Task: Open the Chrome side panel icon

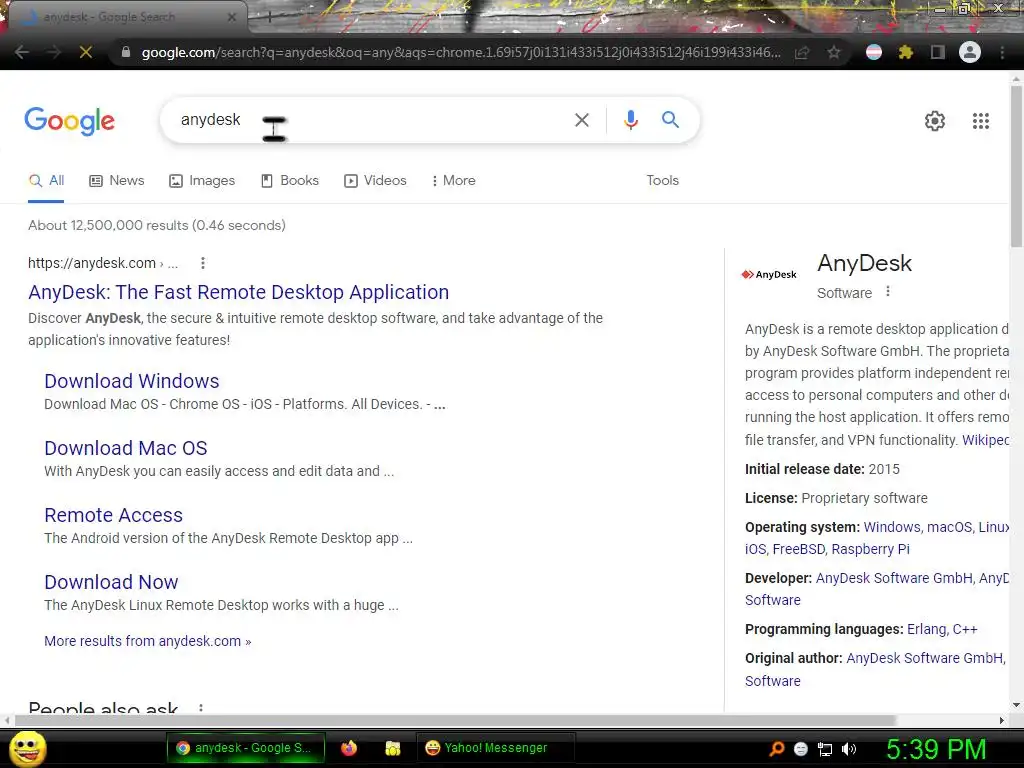Action: (x=938, y=52)
